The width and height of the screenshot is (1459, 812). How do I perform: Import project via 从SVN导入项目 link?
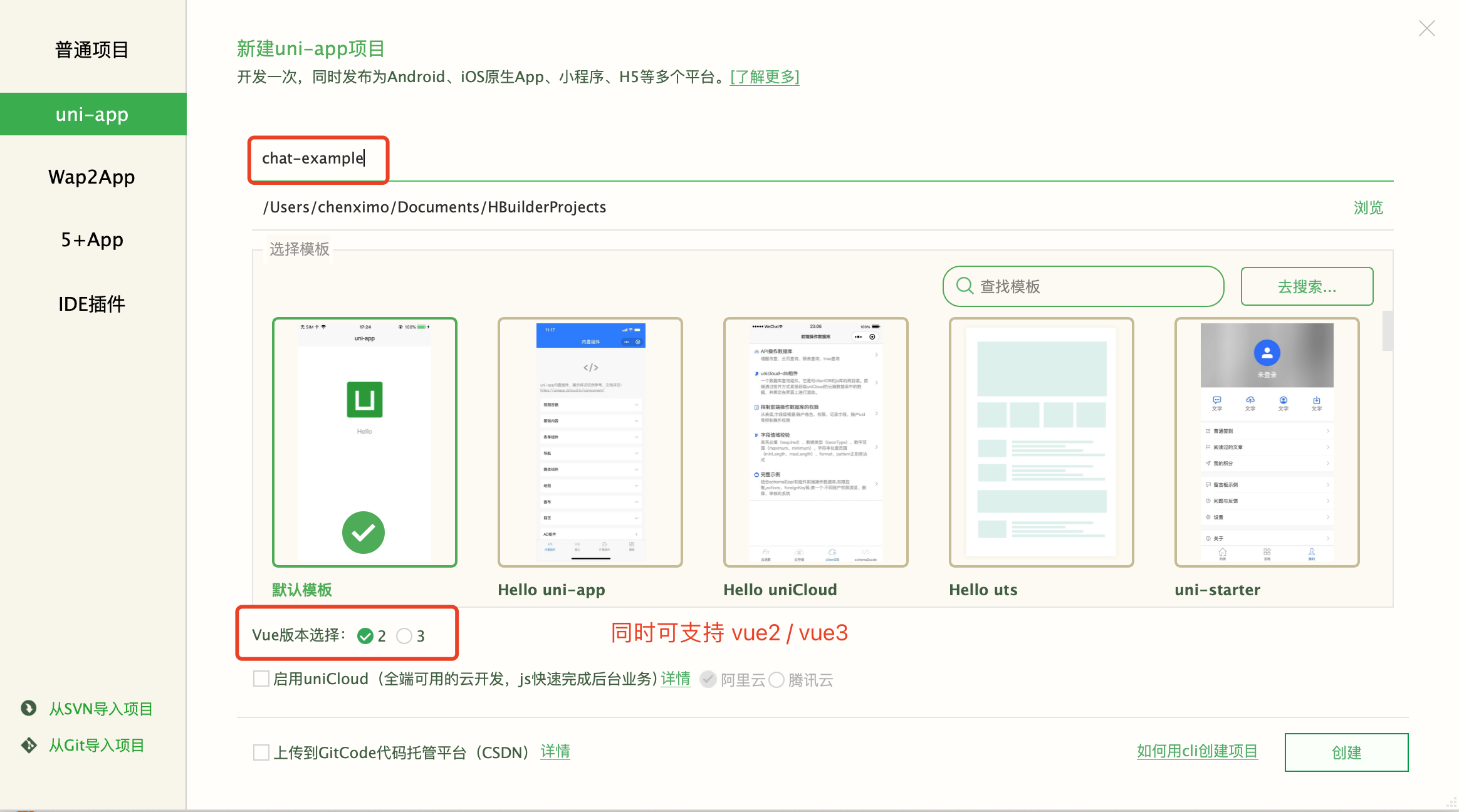101,709
